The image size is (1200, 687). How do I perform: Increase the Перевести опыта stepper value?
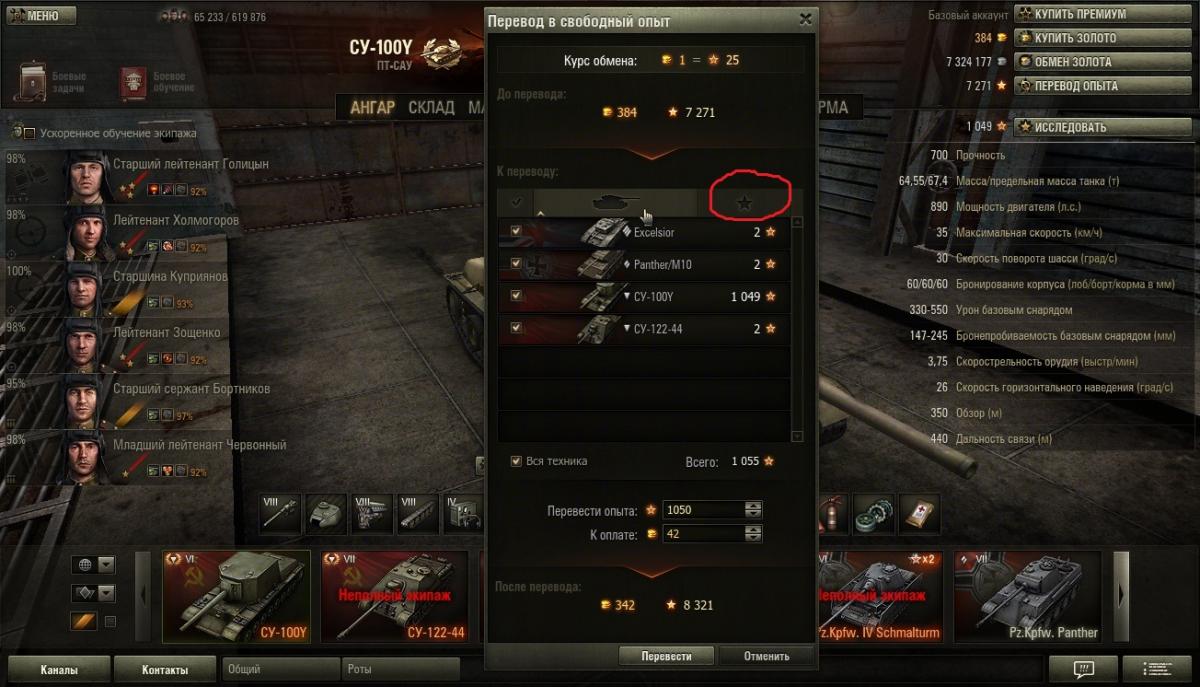tap(754, 505)
